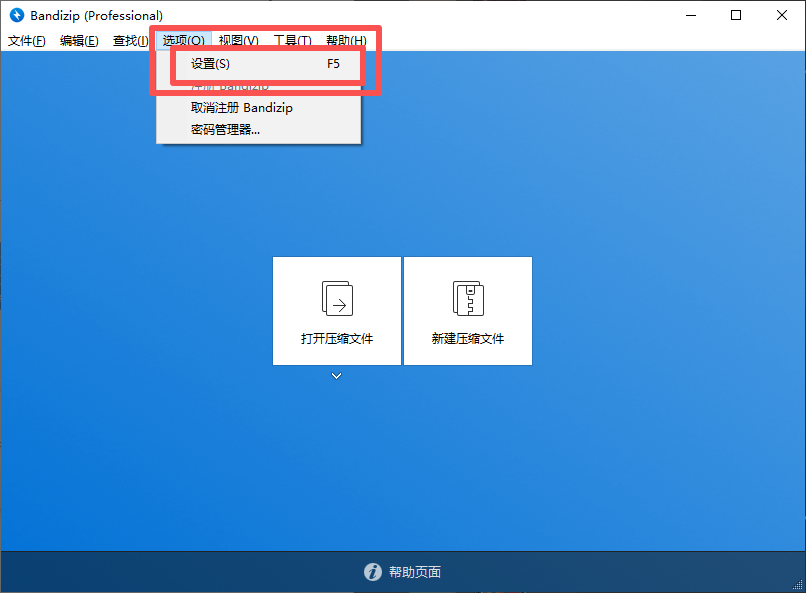Open the 帮助页面 link
Screen dimensions: 806x593
[x=415, y=572]
